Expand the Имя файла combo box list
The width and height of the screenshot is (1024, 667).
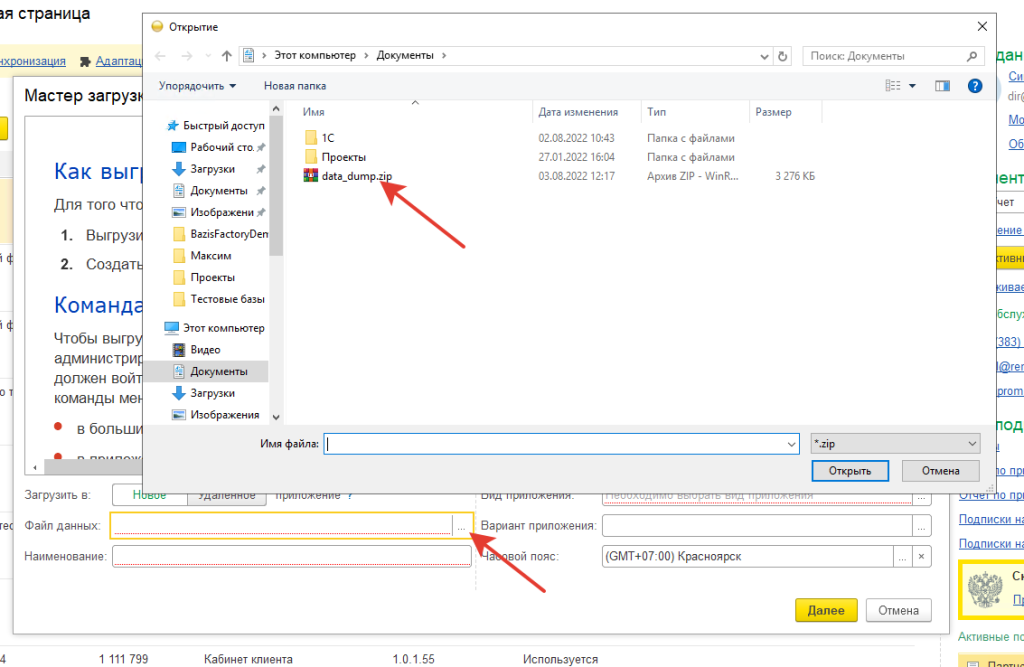click(791, 444)
